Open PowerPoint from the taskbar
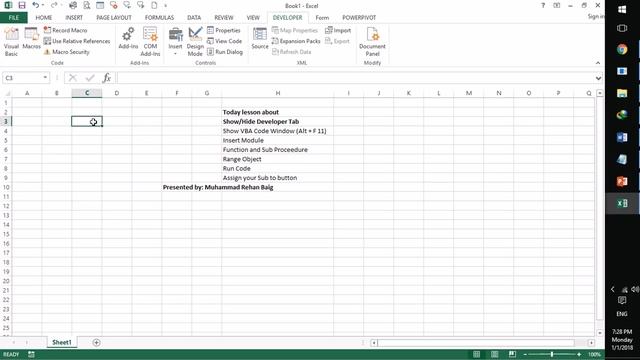 coord(622,181)
